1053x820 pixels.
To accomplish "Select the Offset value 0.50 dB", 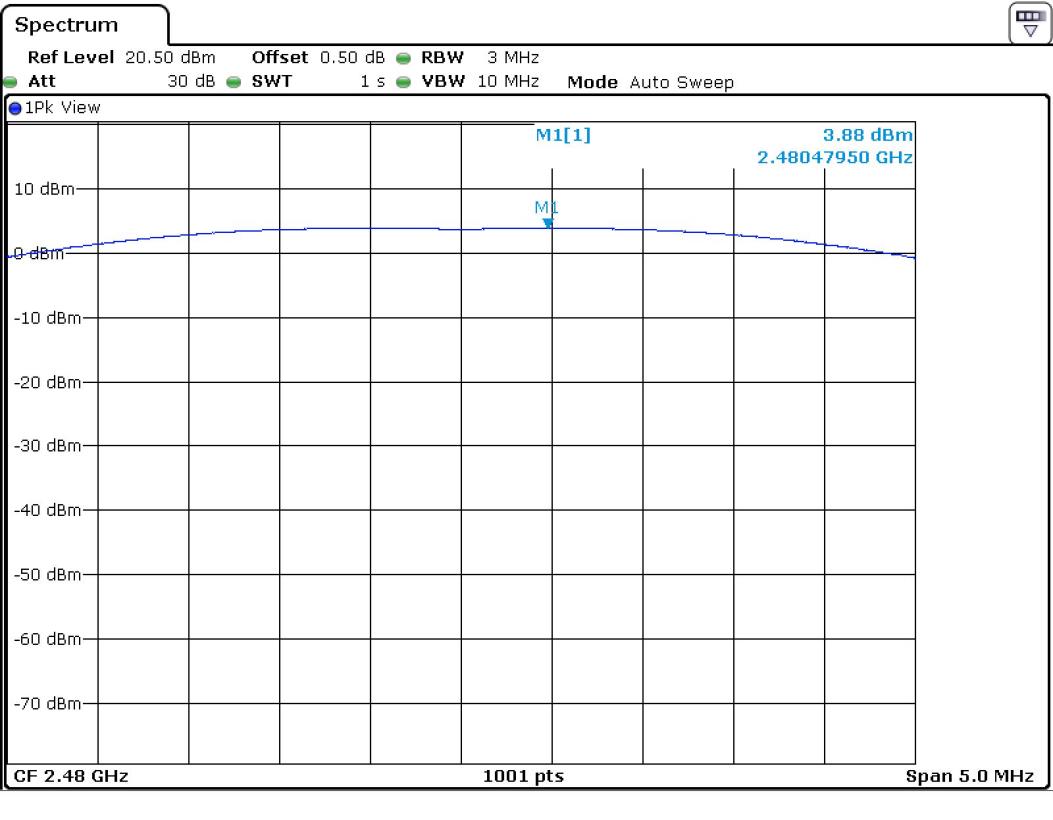I will [352, 58].
